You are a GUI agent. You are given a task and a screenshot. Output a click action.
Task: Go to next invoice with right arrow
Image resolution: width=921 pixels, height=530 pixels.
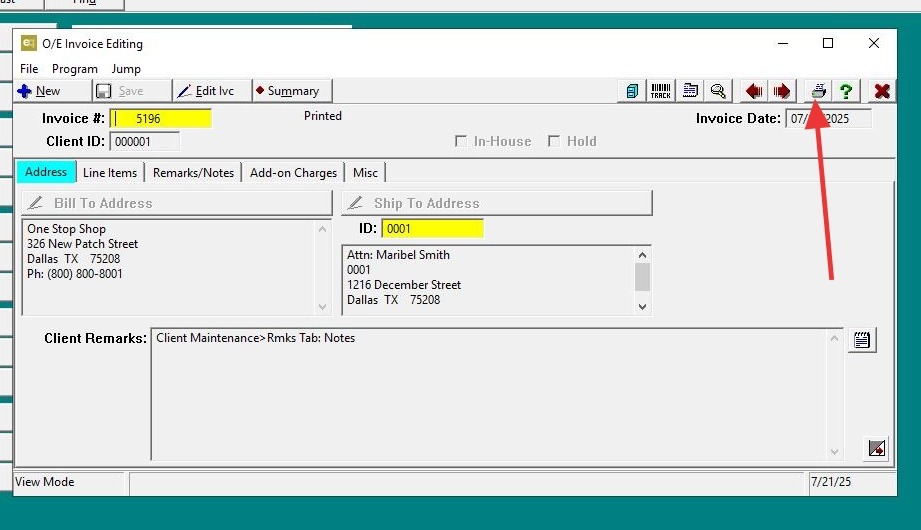781,91
